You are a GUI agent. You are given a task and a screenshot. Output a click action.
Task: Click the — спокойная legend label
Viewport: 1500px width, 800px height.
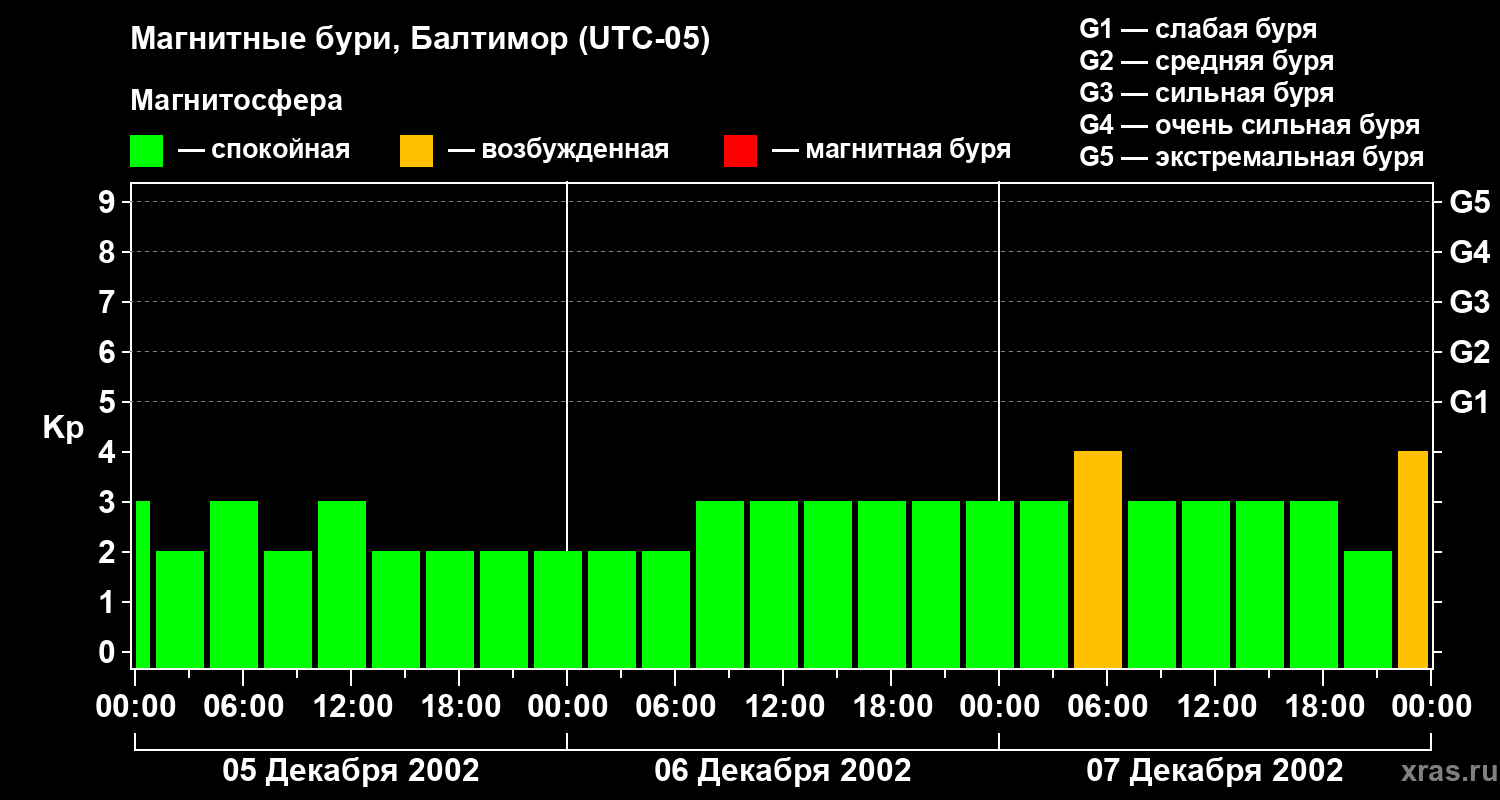tap(264, 151)
